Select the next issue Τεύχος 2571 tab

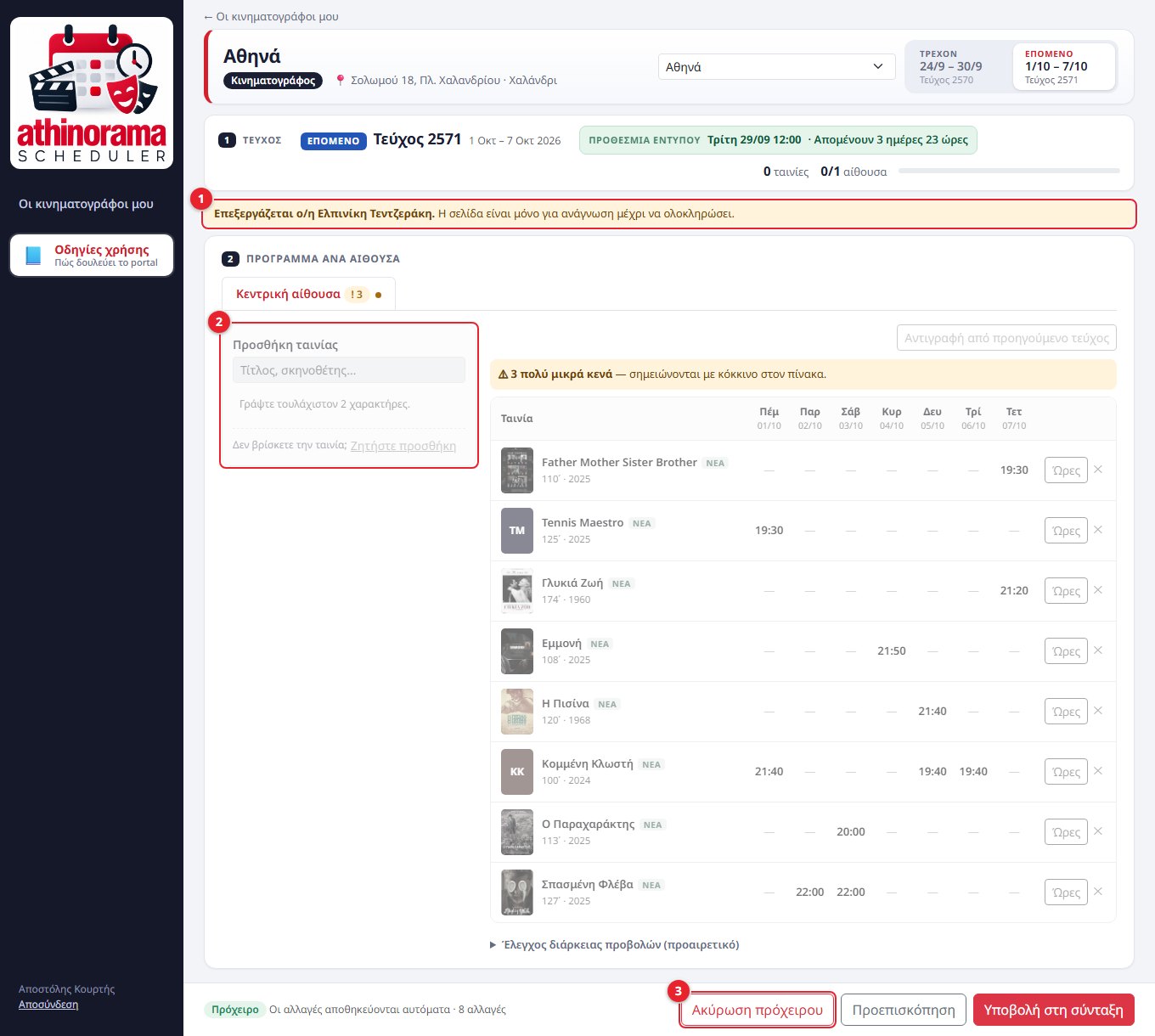click(1063, 66)
